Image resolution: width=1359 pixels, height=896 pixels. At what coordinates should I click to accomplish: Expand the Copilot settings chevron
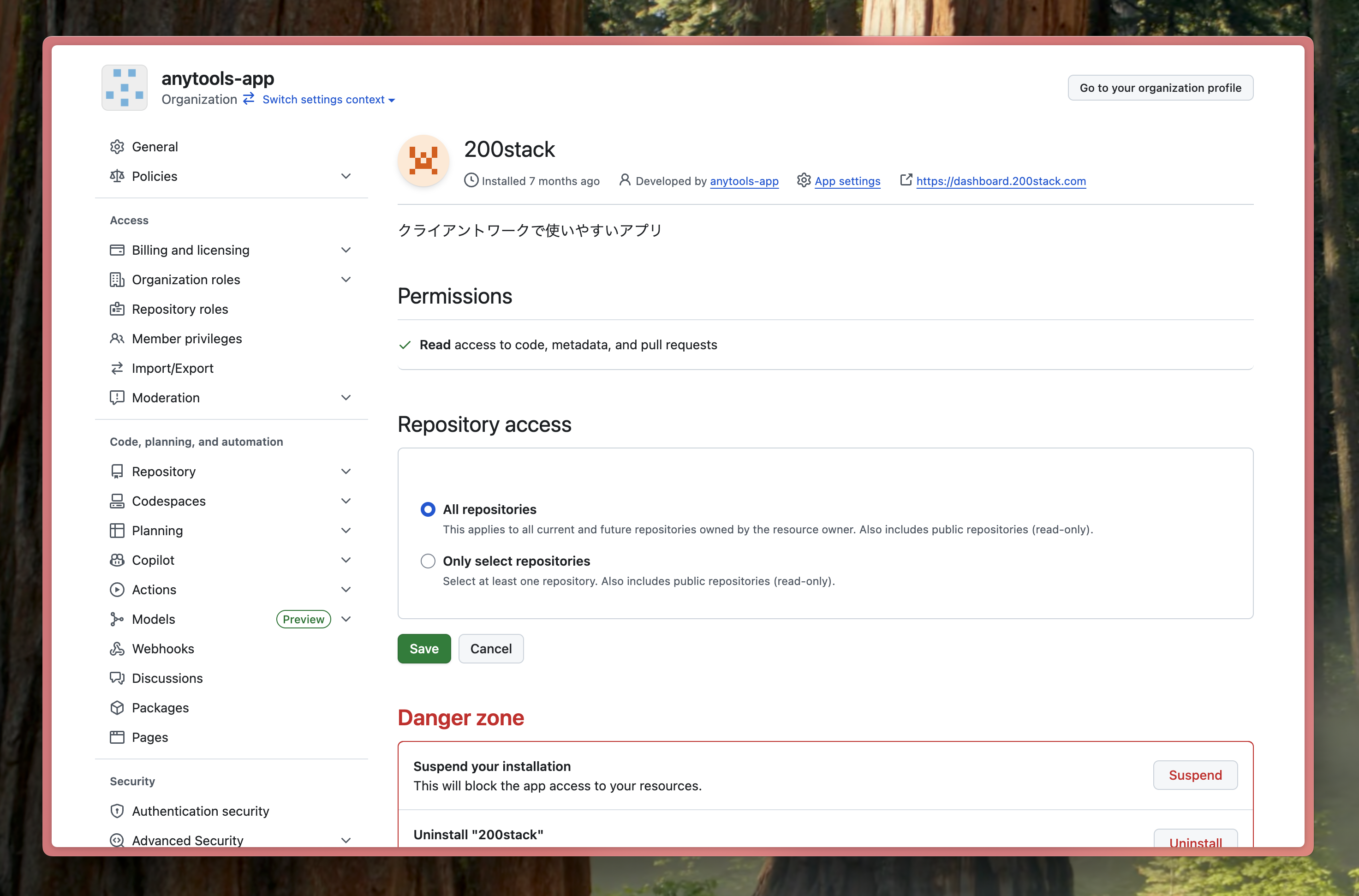[x=346, y=560]
